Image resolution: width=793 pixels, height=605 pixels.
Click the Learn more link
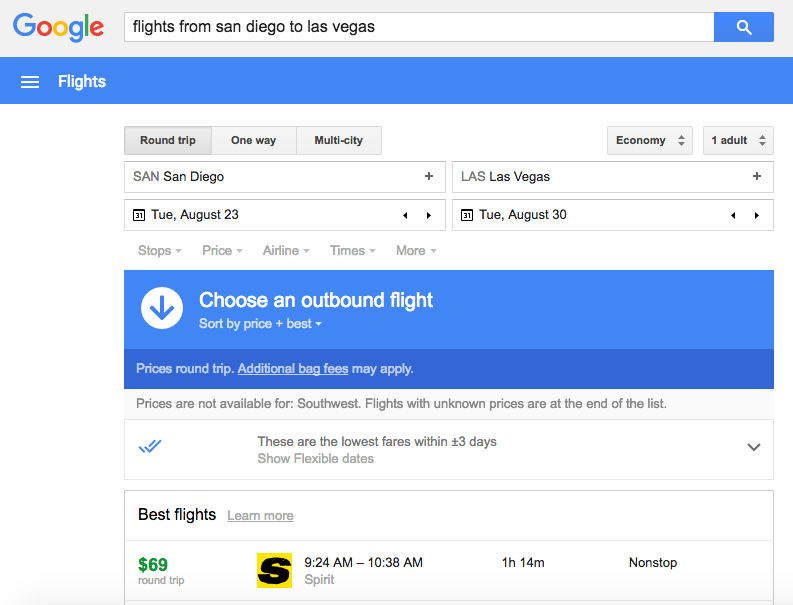point(260,515)
